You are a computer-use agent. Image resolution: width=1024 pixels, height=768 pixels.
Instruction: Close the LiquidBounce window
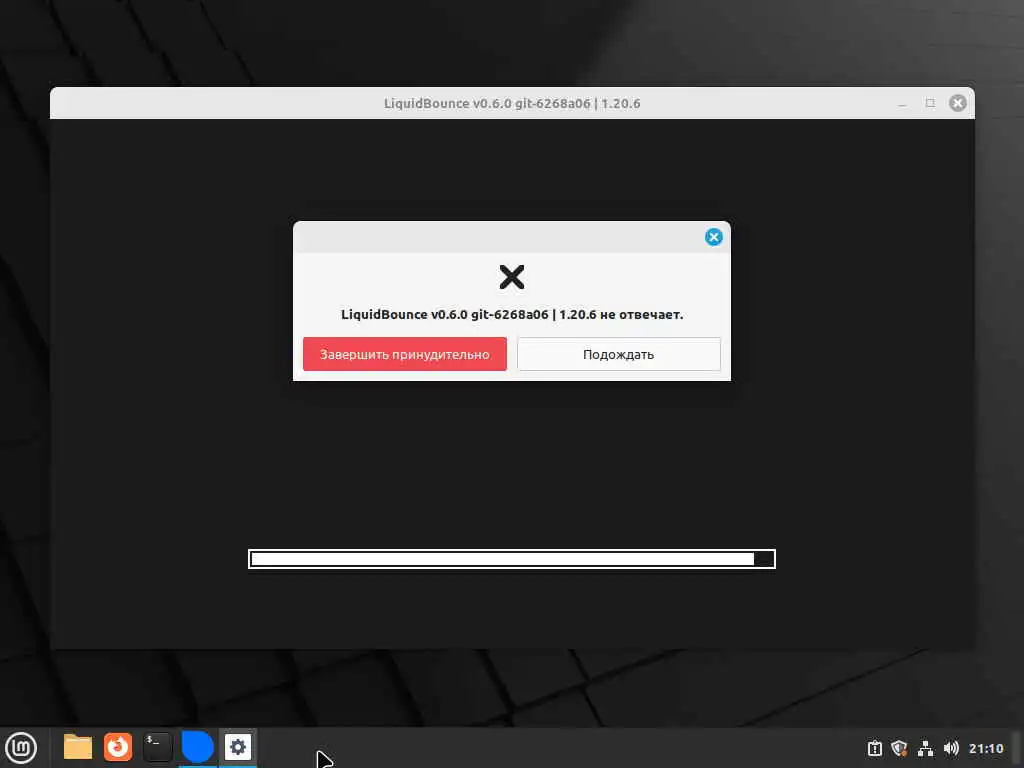point(958,103)
